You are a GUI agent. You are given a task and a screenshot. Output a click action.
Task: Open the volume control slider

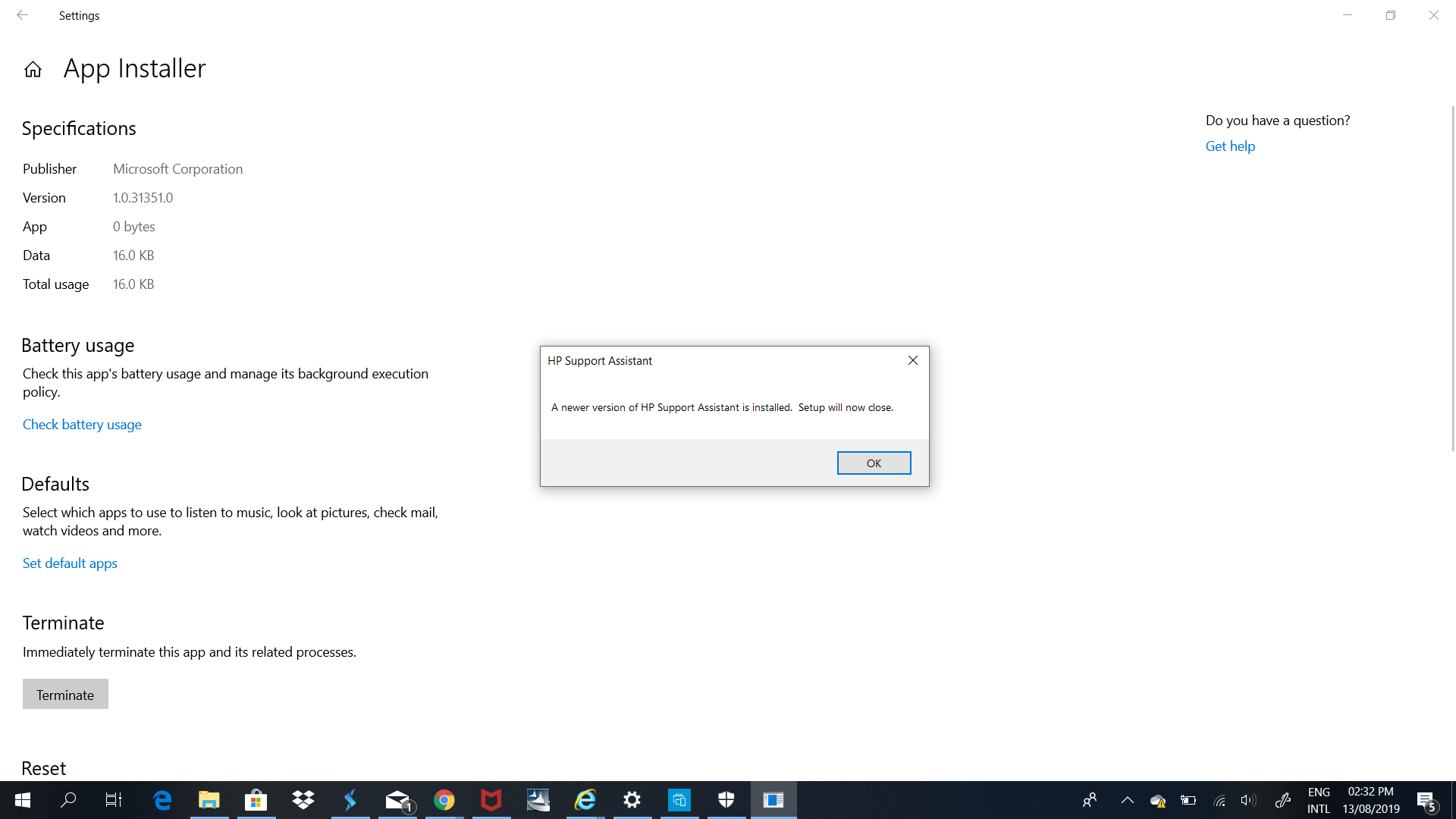click(x=1247, y=800)
